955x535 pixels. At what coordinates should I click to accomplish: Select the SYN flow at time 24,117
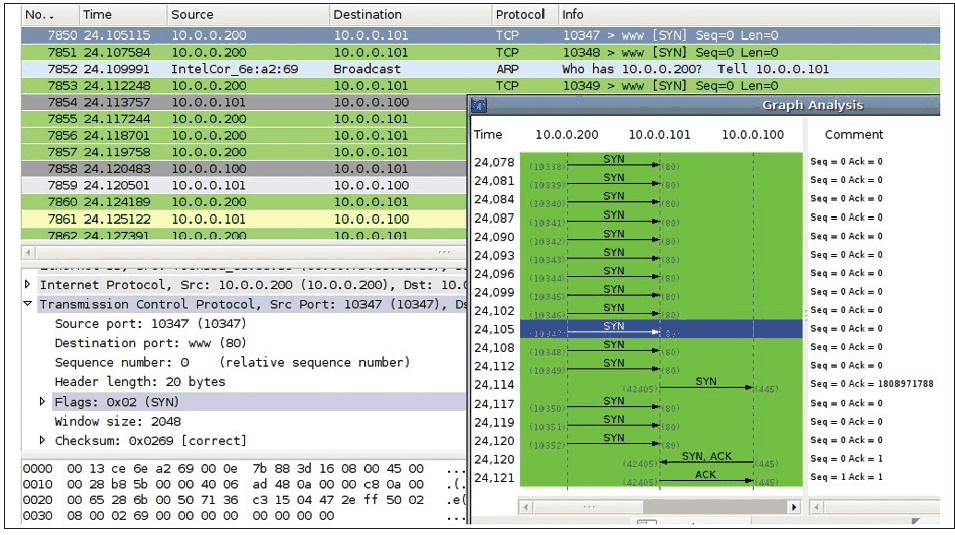(661, 403)
